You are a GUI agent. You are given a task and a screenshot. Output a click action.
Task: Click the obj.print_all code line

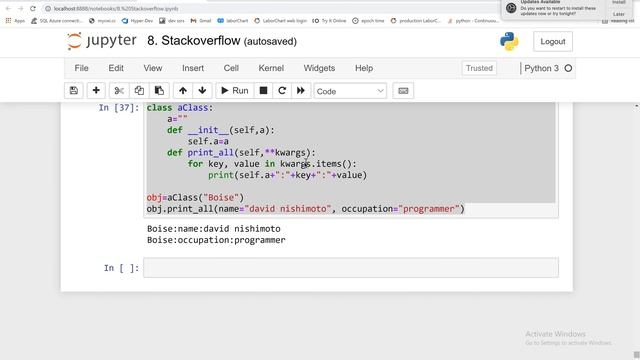[x=306, y=209]
